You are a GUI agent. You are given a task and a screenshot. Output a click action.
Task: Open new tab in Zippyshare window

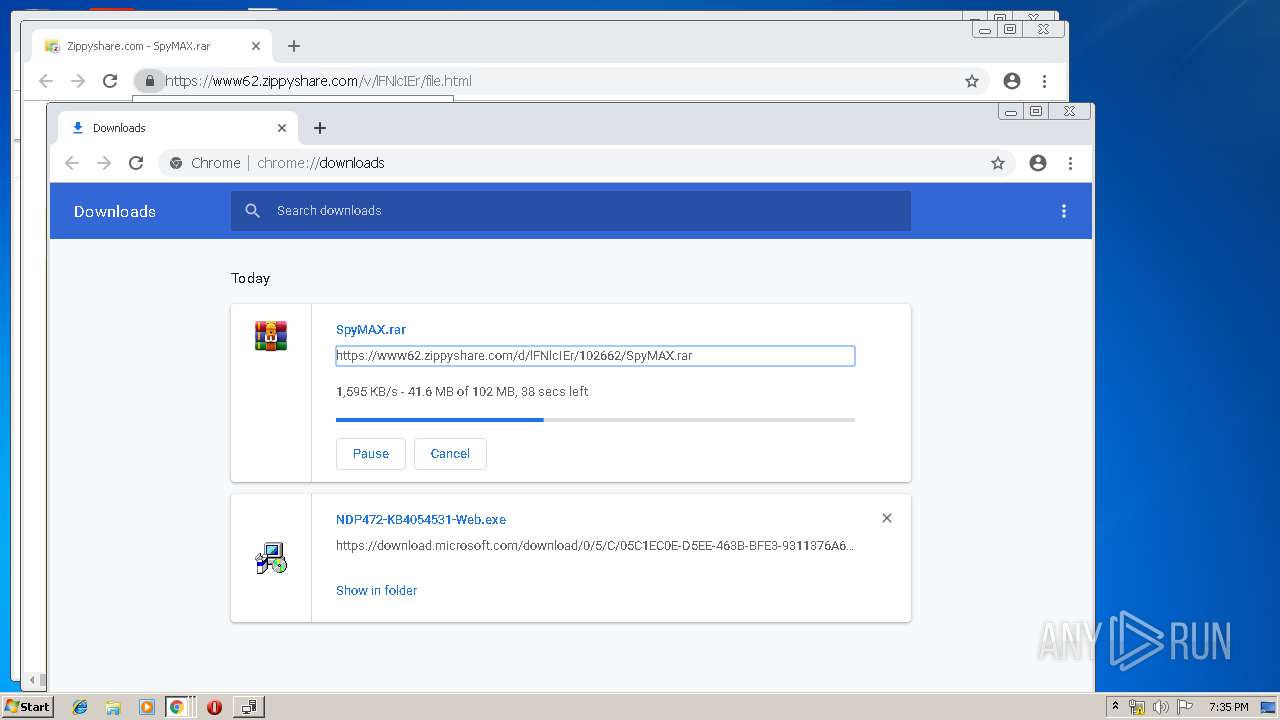point(294,46)
